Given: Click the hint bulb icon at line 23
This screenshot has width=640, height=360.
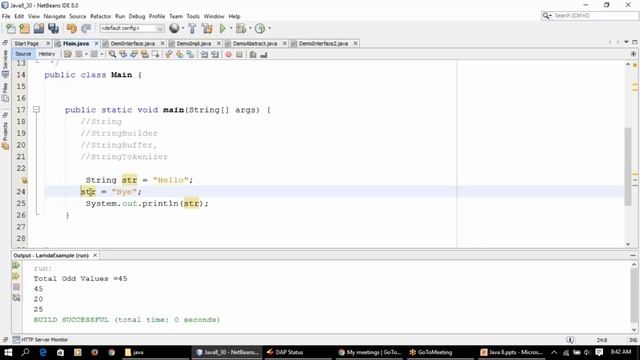Looking at the screenshot, I should coord(24,180).
